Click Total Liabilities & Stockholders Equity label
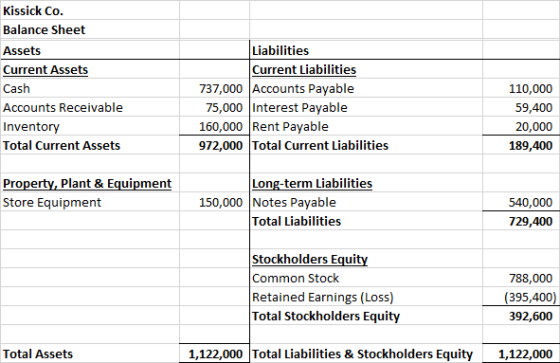Viewport: 560px width, 363px height. 362,354
